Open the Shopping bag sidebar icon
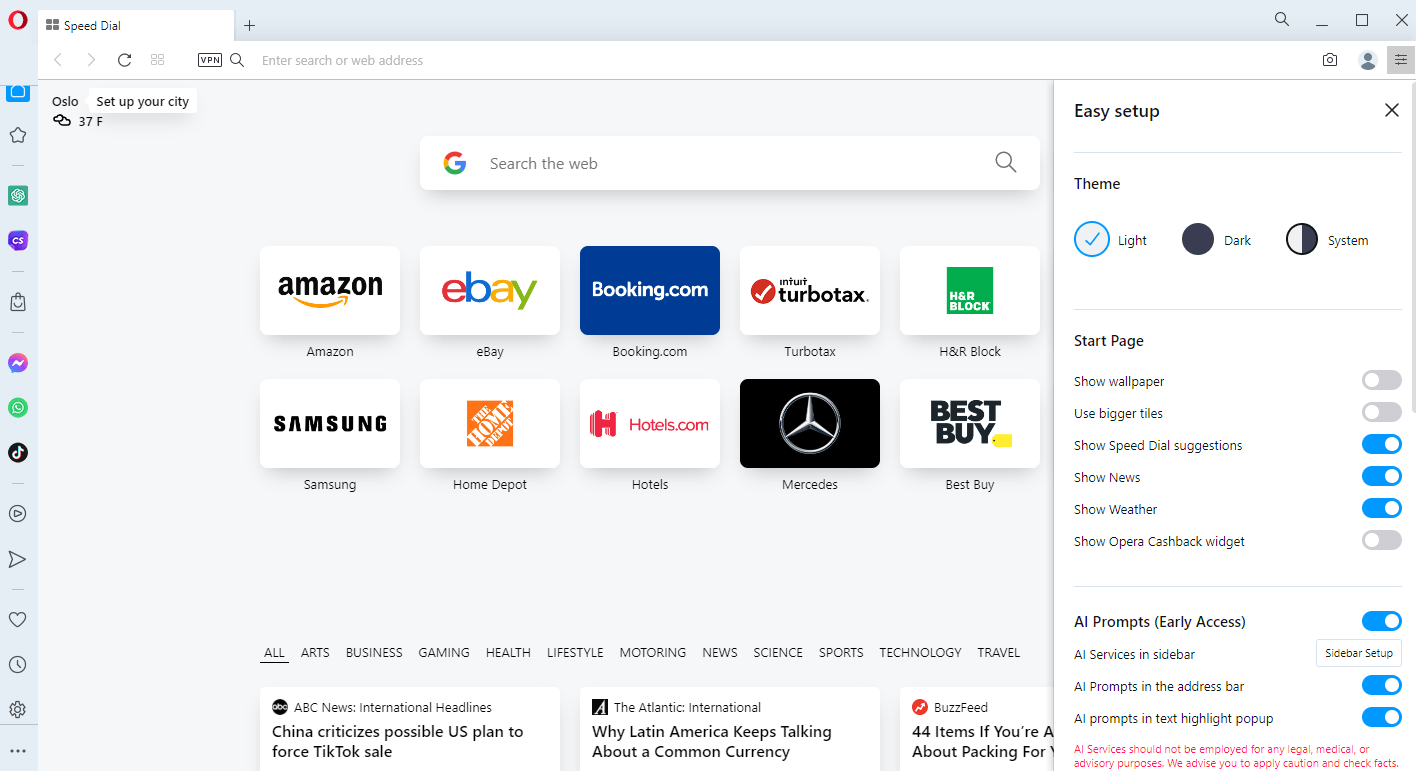The image size is (1416, 771). click(18, 301)
